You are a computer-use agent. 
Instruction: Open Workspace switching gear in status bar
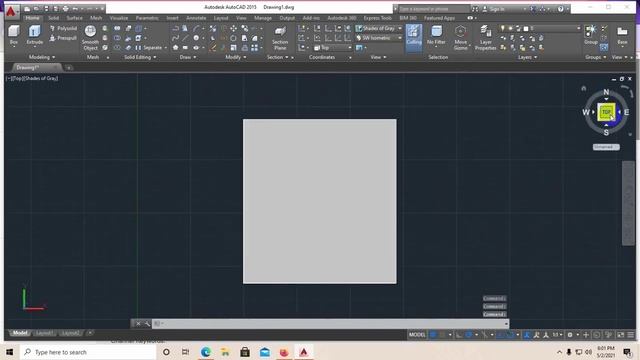pos(570,335)
